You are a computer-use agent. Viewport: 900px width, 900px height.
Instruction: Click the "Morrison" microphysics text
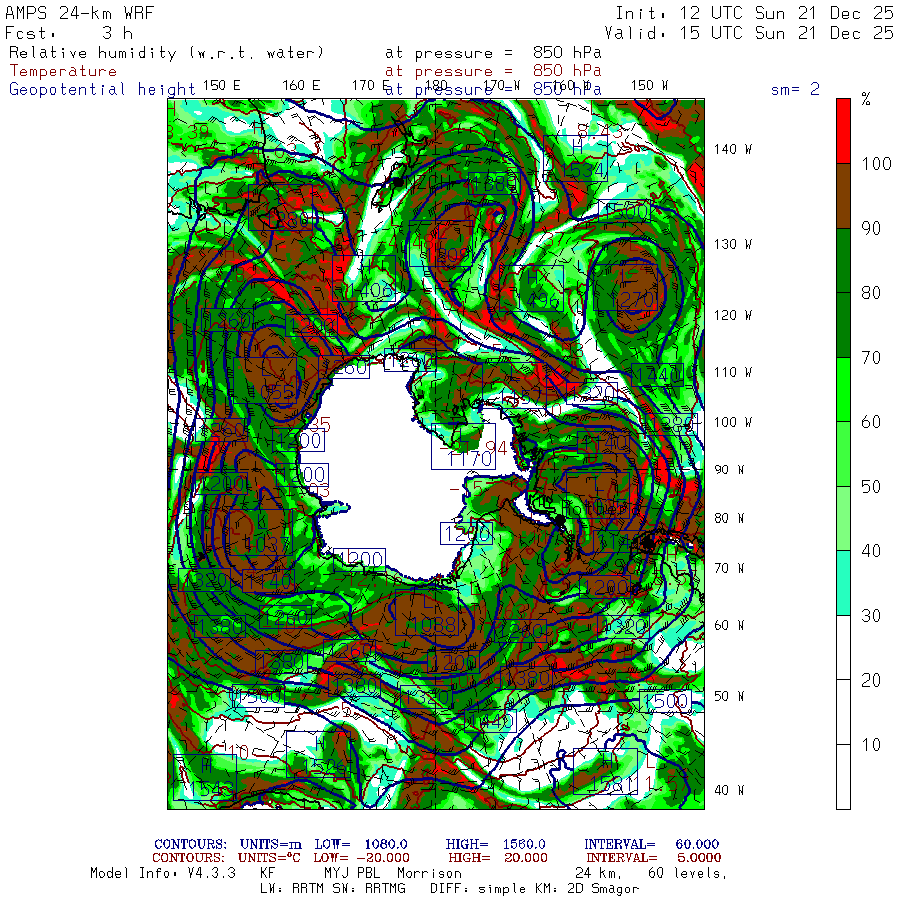point(429,873)
